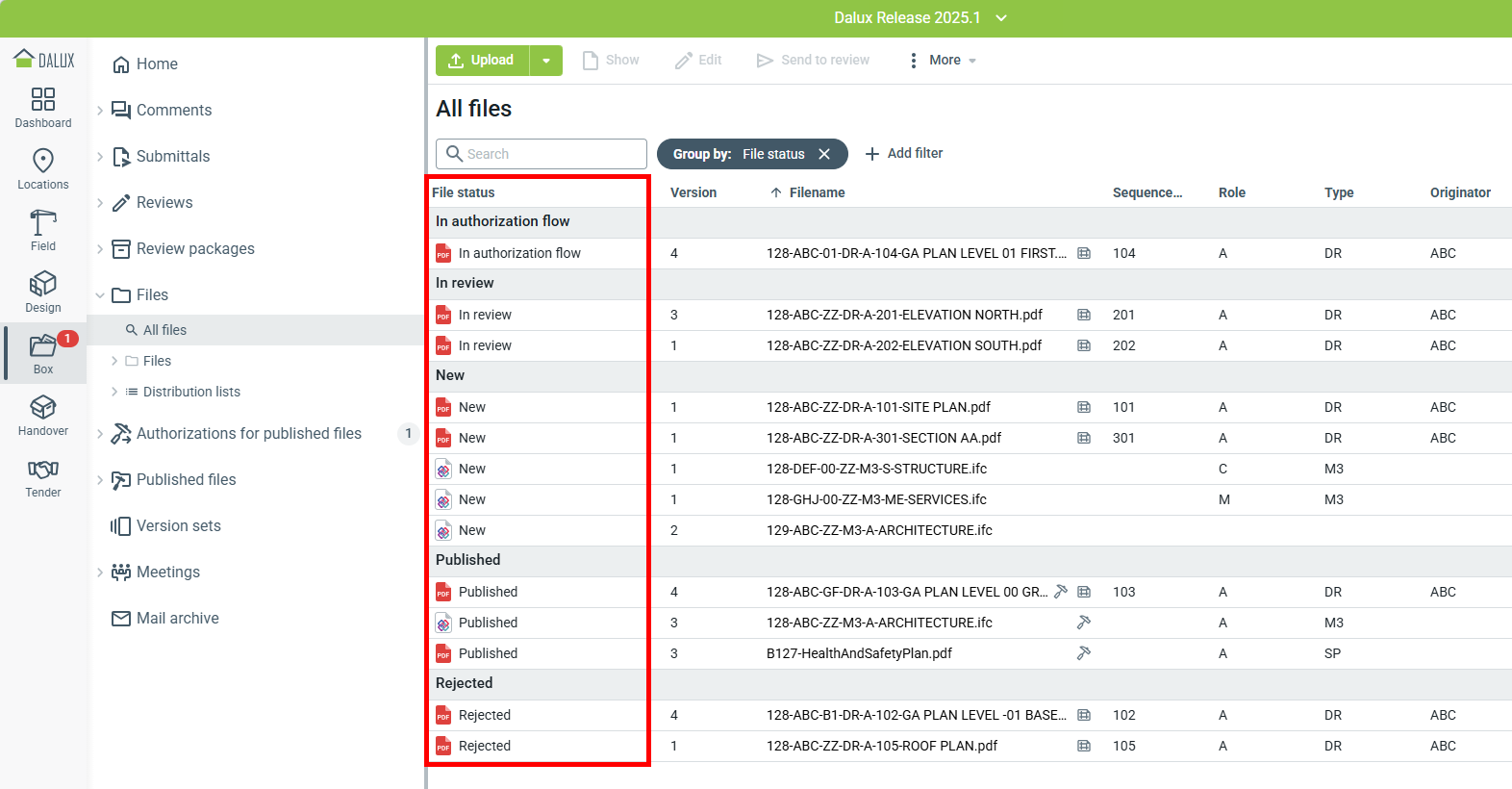Click the sheet icon next to ELEVATION NORTH.pdf
The height and width of the screenshot is (789, 1512).
click(1084, 315)
